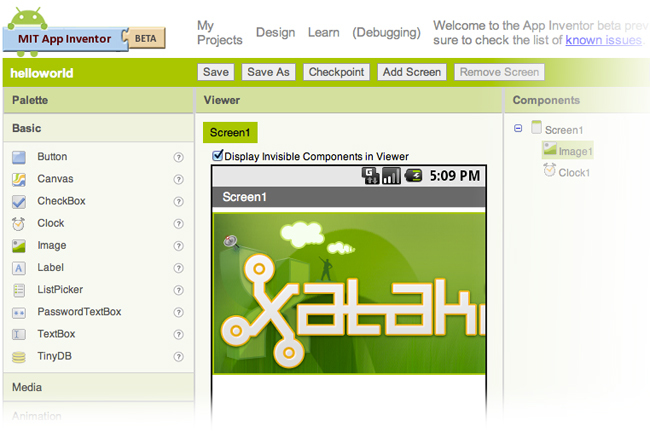Click the Save As button

(x=269, y=72)
